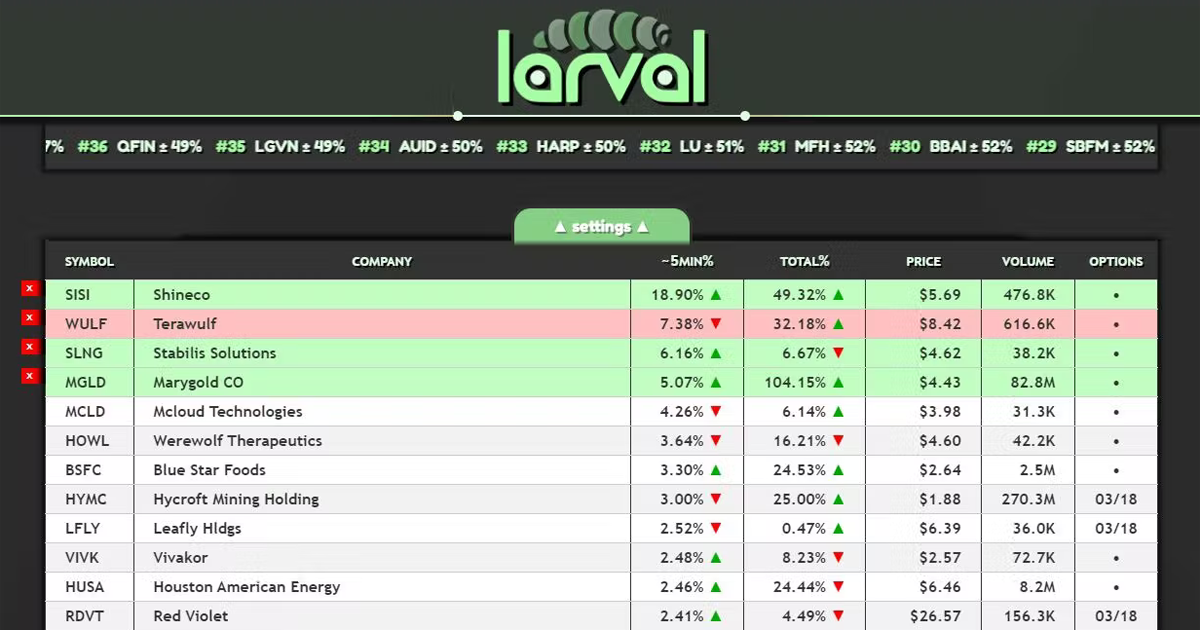
Task: Remove the MGLD Marygold row with red X
Action: coord(29,375)
